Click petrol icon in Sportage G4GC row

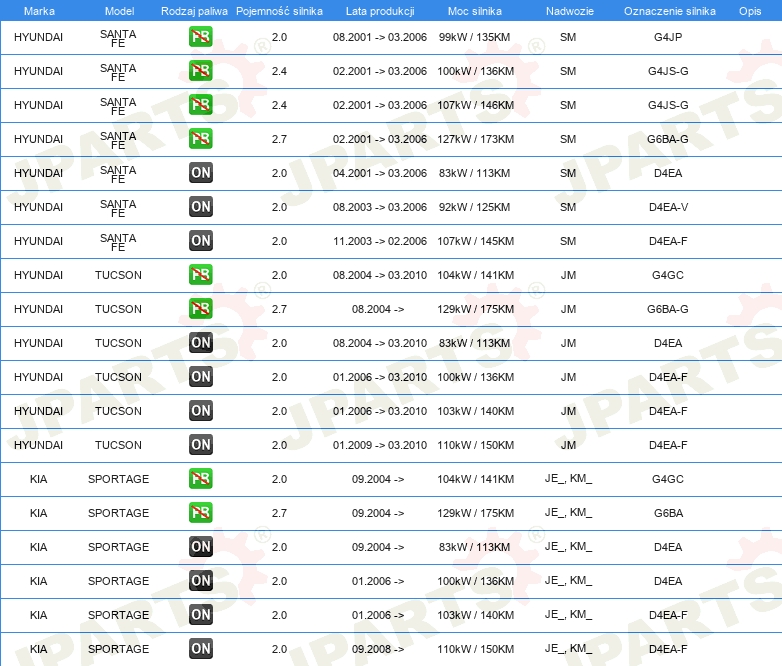pyautogui.click(x=200, y=478)
